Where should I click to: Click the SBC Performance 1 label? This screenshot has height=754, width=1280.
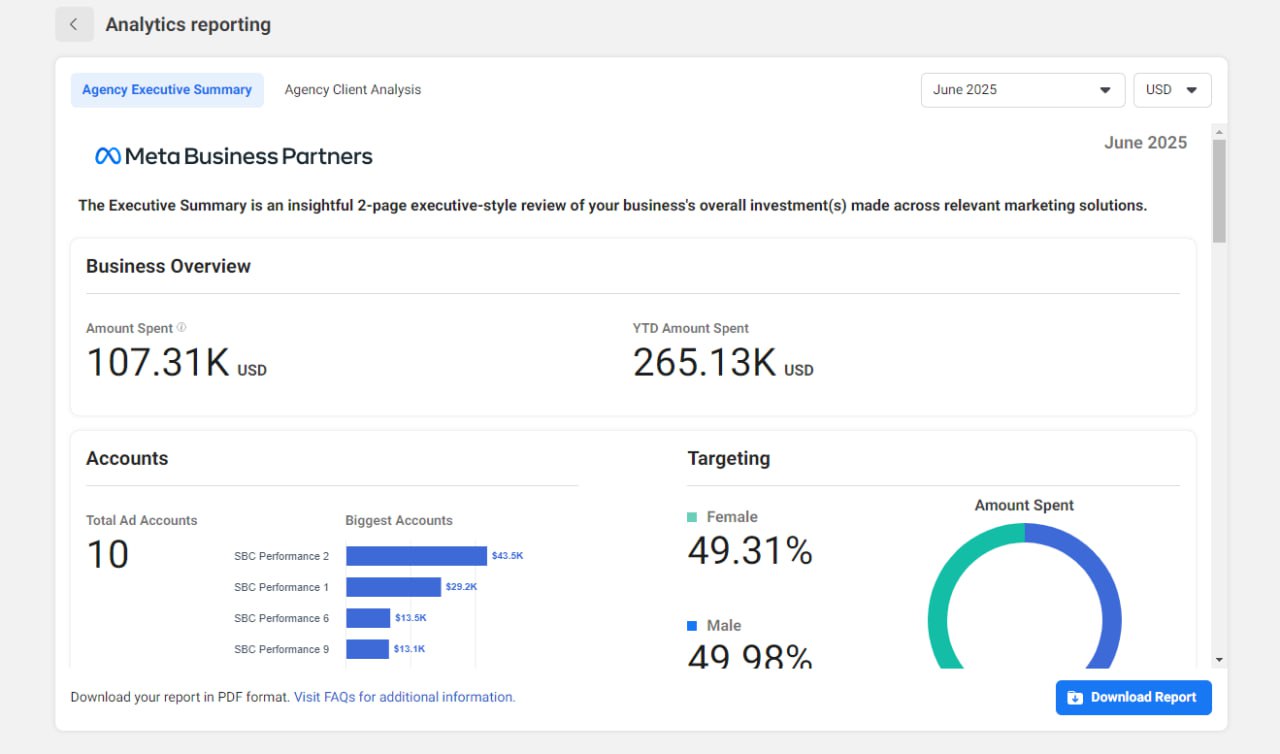pos(282,587)
